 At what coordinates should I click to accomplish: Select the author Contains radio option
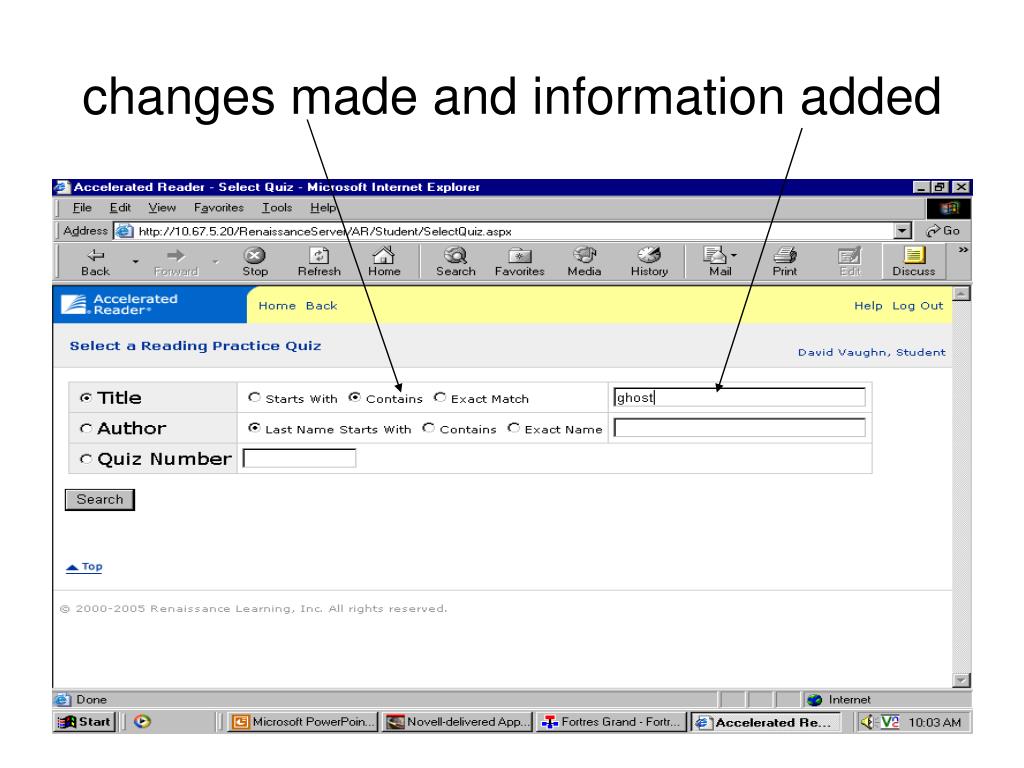[428, 428]
